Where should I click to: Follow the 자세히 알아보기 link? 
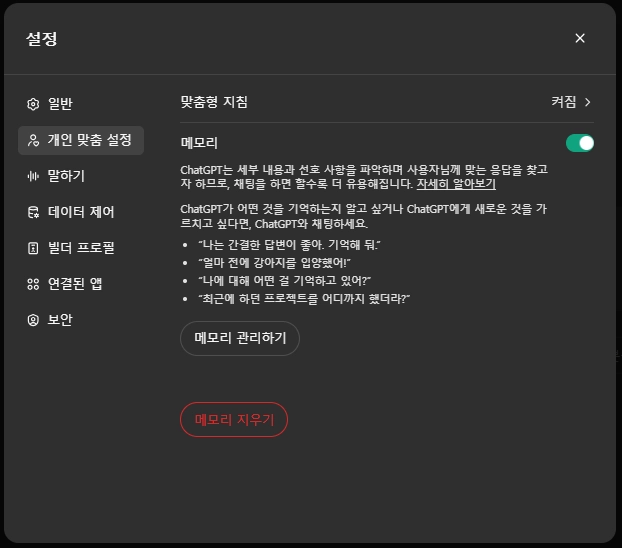click(456, 184)
